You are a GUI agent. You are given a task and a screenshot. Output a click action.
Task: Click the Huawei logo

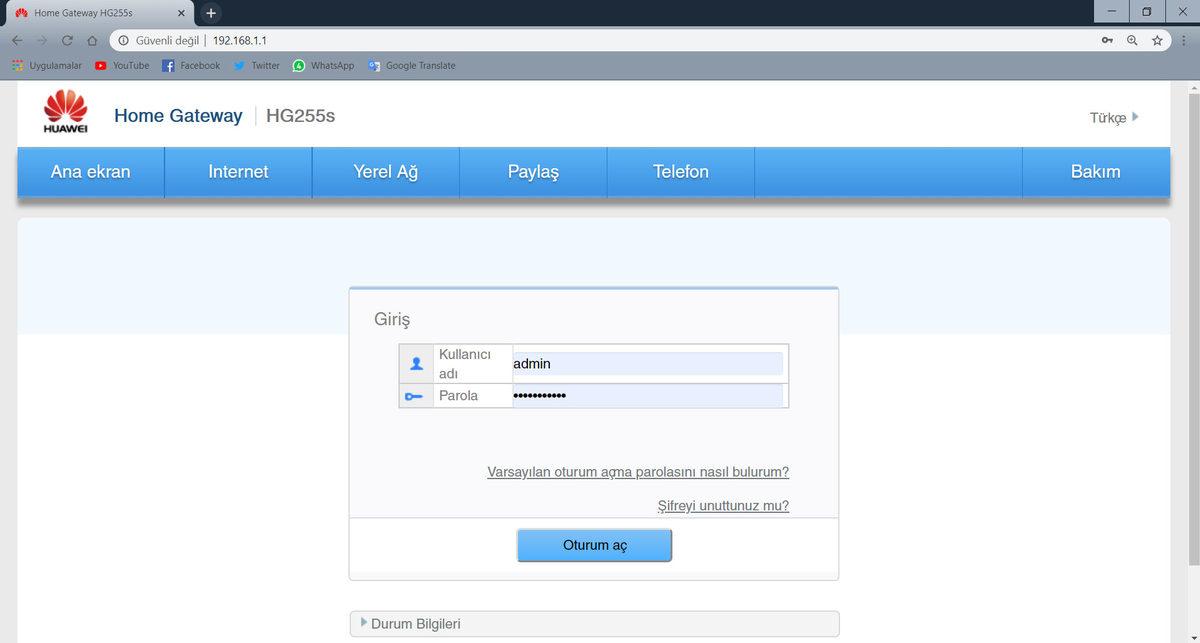coord(65,111)
